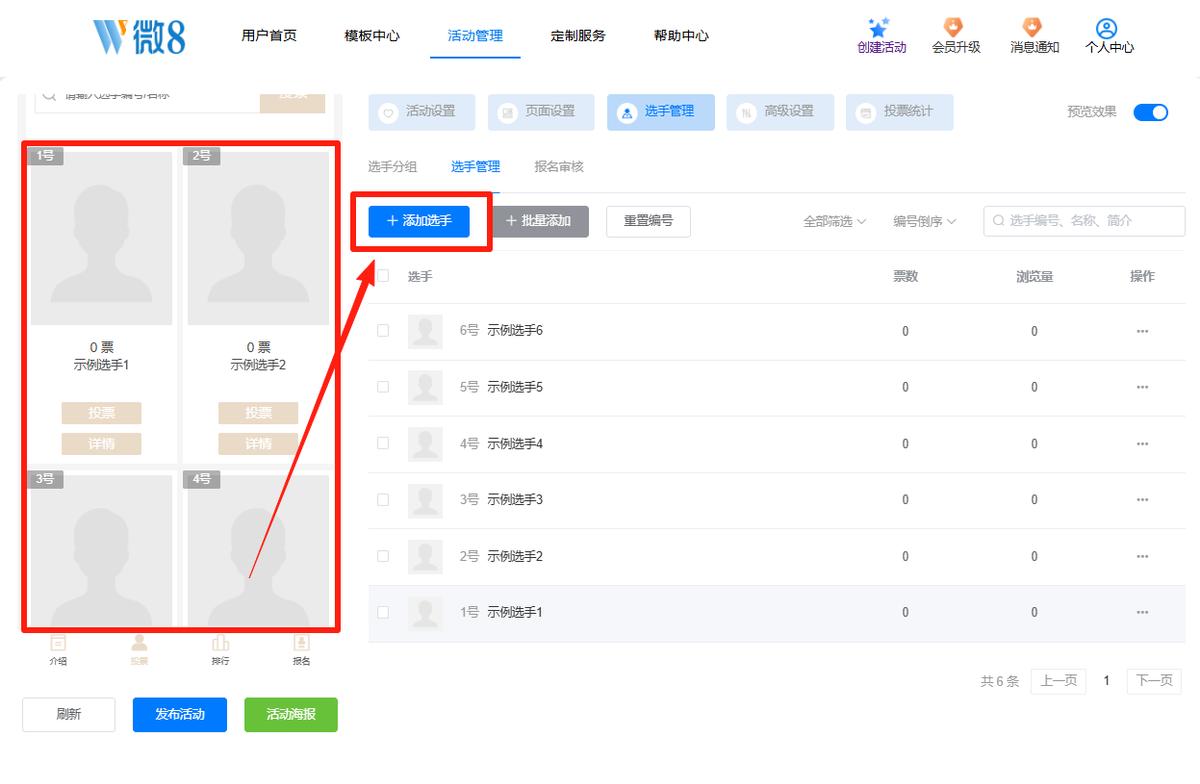Click the 批量添加 button
The height and width of the screenshot is (784, 1200).
click(x=539, y=221)
